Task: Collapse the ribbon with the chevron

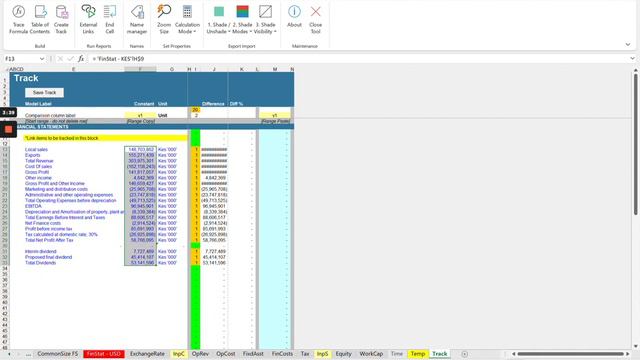Action: pyautogui.click(x=628, y=44)
